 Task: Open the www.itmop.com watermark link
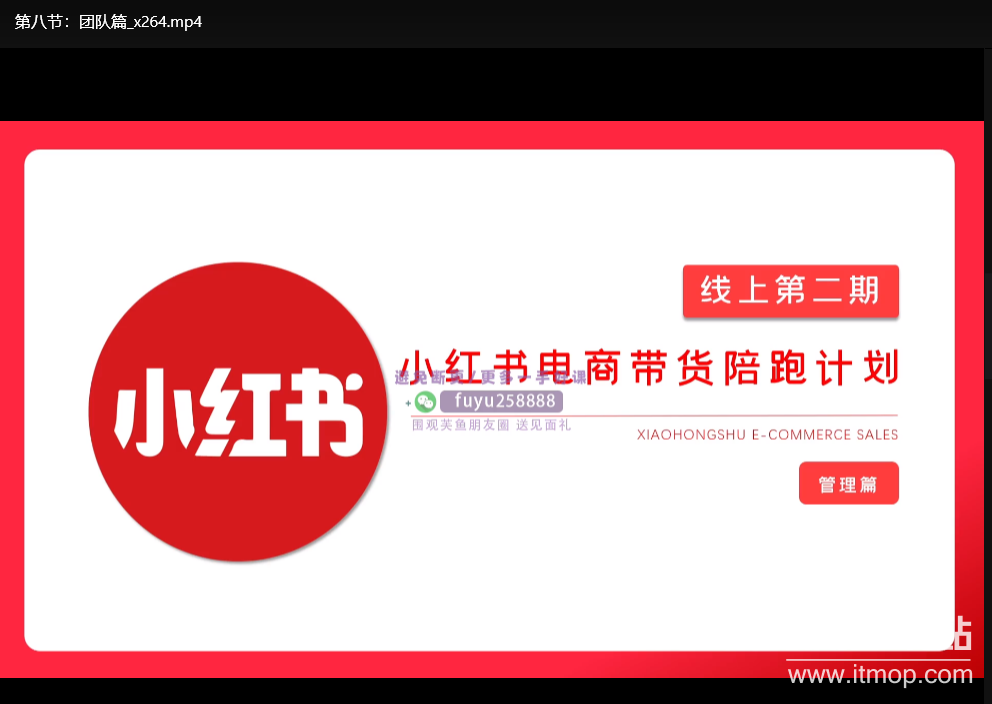point(880,675)
